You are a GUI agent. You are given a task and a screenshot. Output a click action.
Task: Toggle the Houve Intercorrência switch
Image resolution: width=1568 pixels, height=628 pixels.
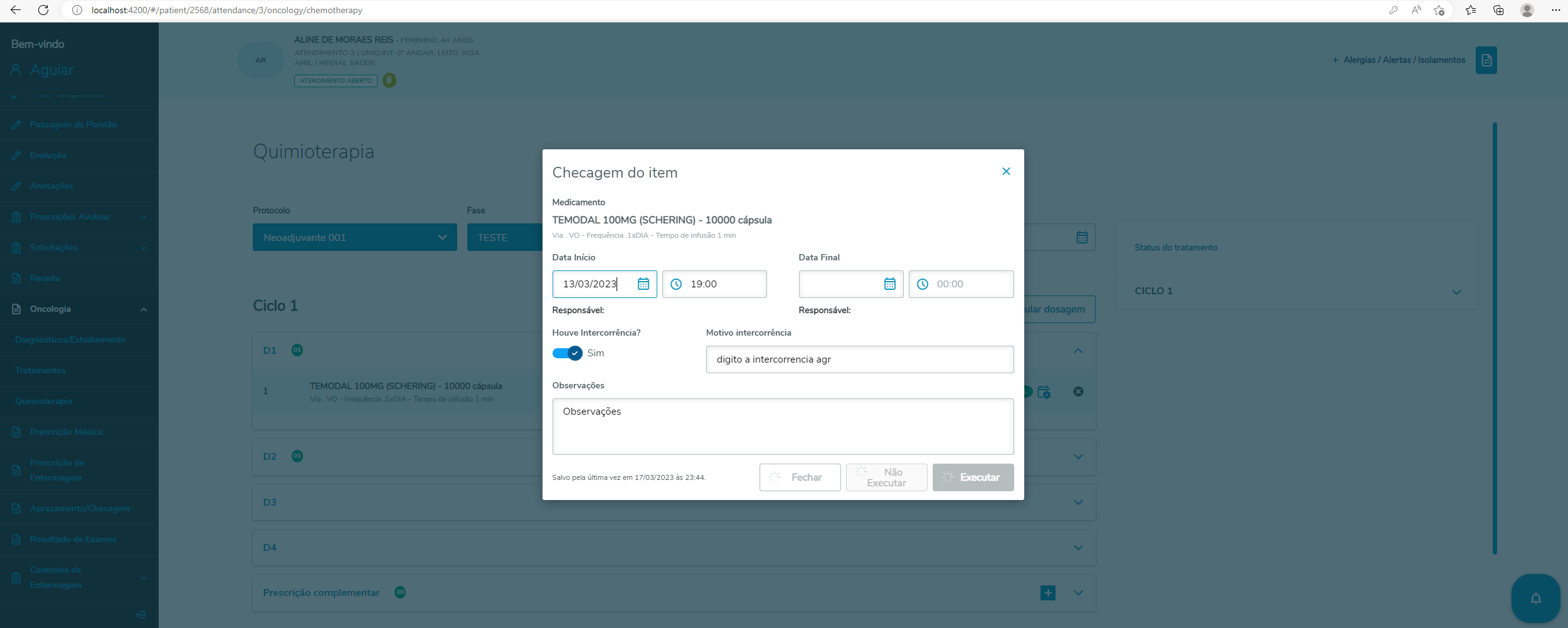567,353
